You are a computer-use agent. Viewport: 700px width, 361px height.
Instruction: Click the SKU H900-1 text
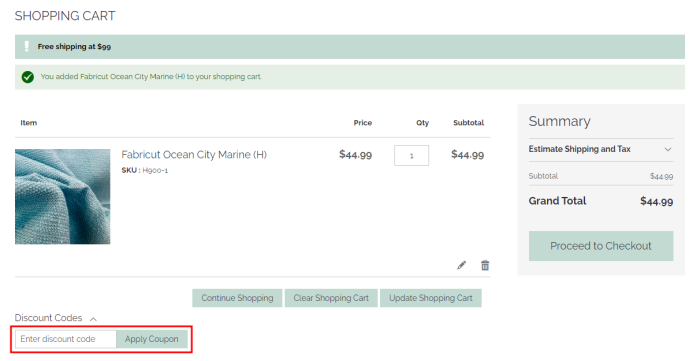tap(145, 170)
